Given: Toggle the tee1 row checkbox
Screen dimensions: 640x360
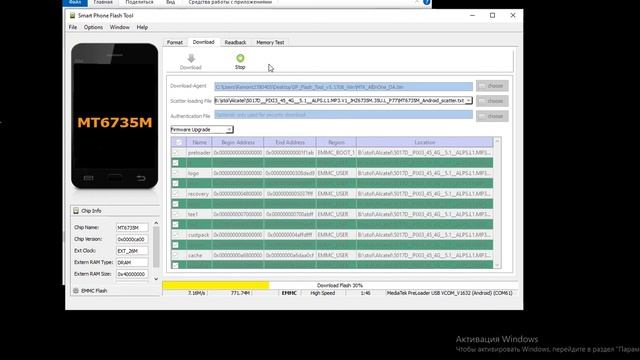Looking at the screenshot, I should (176, 214).
